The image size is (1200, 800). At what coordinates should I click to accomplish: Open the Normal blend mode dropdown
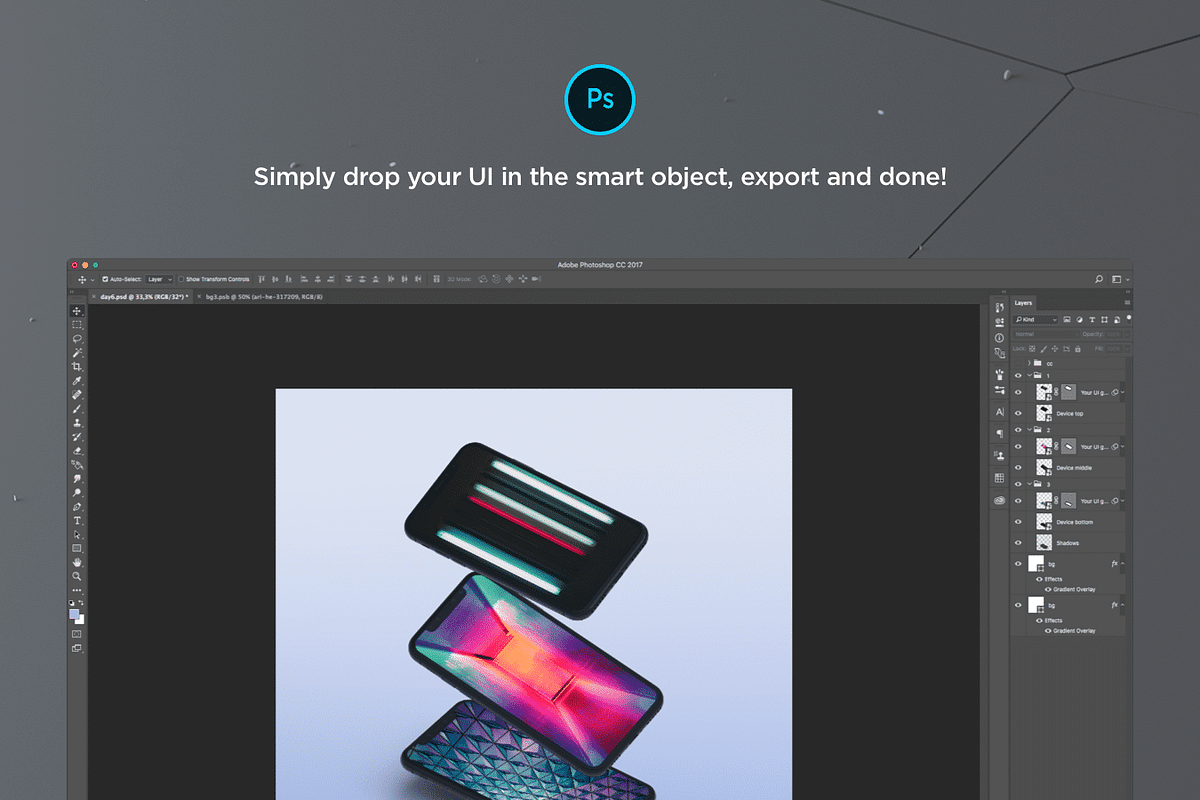pos(1046,334)
